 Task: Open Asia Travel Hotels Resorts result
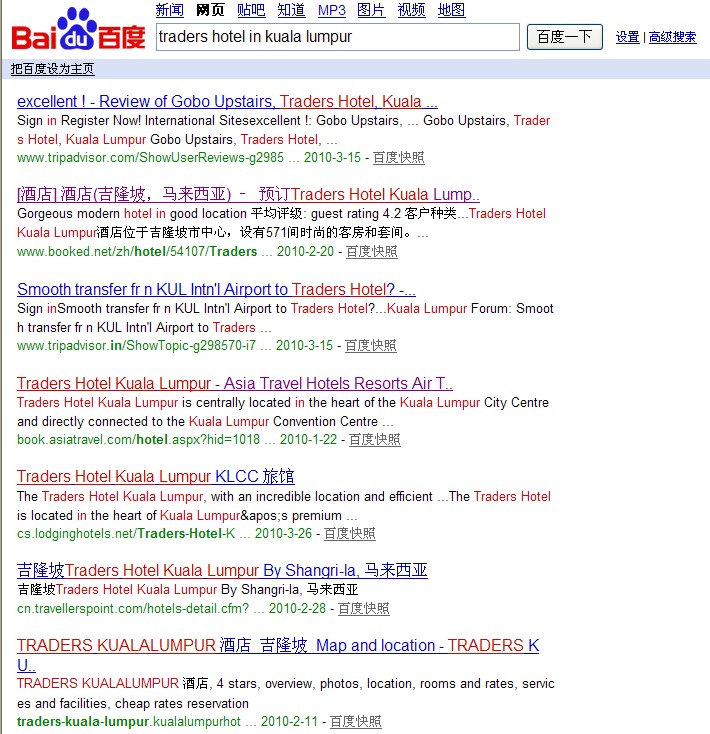pos(234,383)
